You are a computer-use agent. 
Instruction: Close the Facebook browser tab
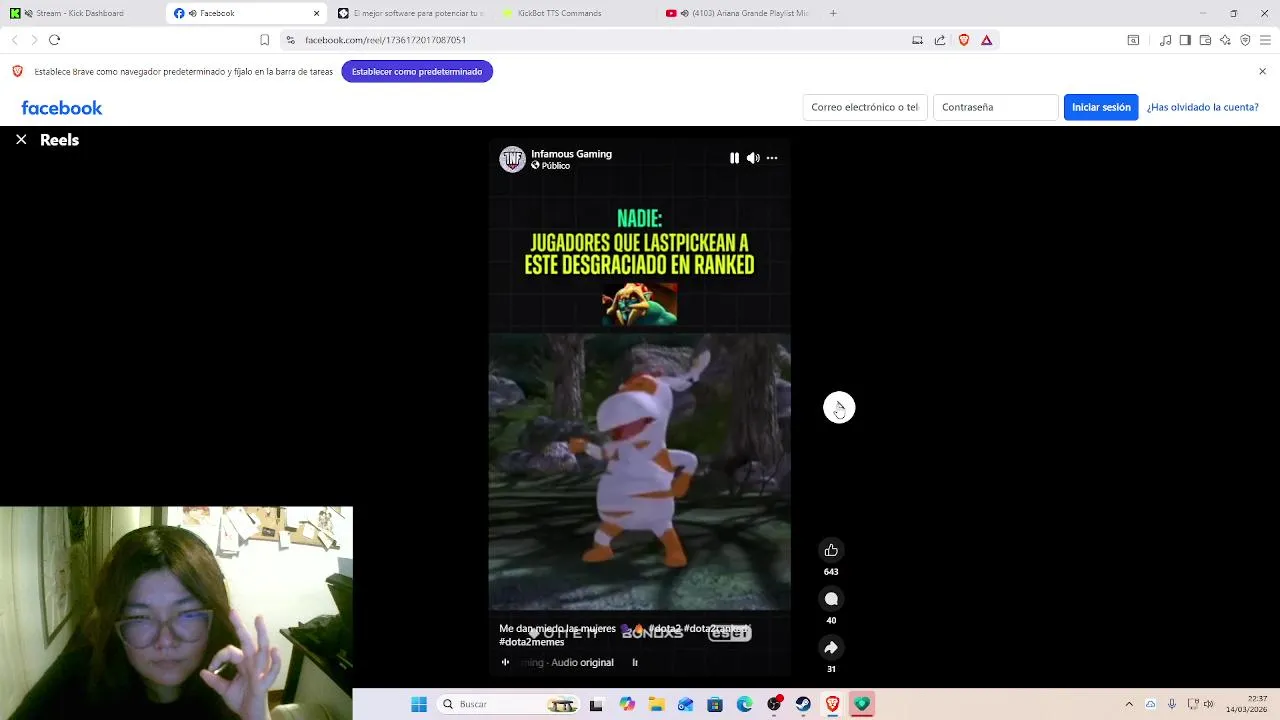316,13
